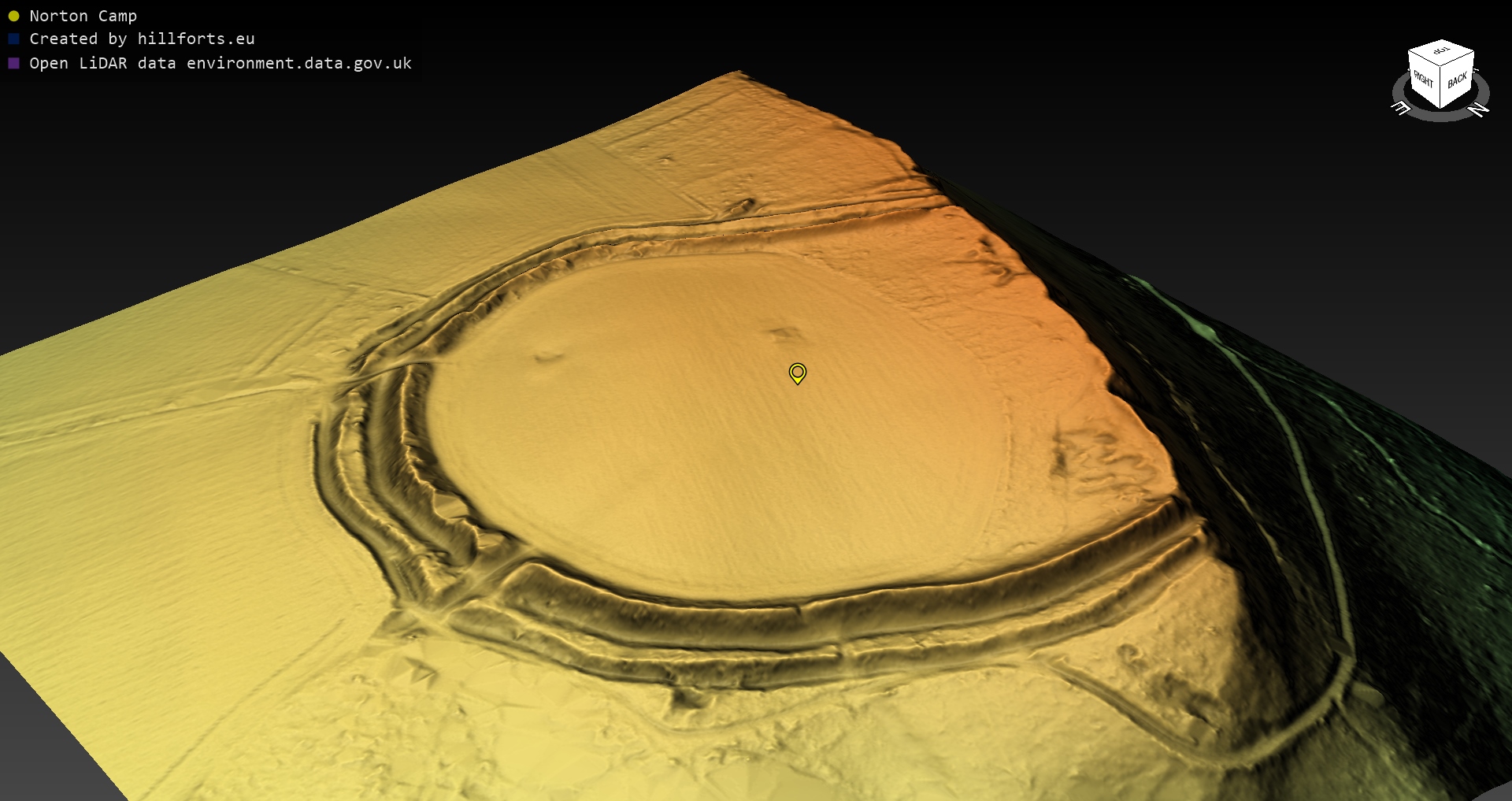
Task: Click the cube edge between RIGHT and BACK
Action: click(x=1440, y=87)
